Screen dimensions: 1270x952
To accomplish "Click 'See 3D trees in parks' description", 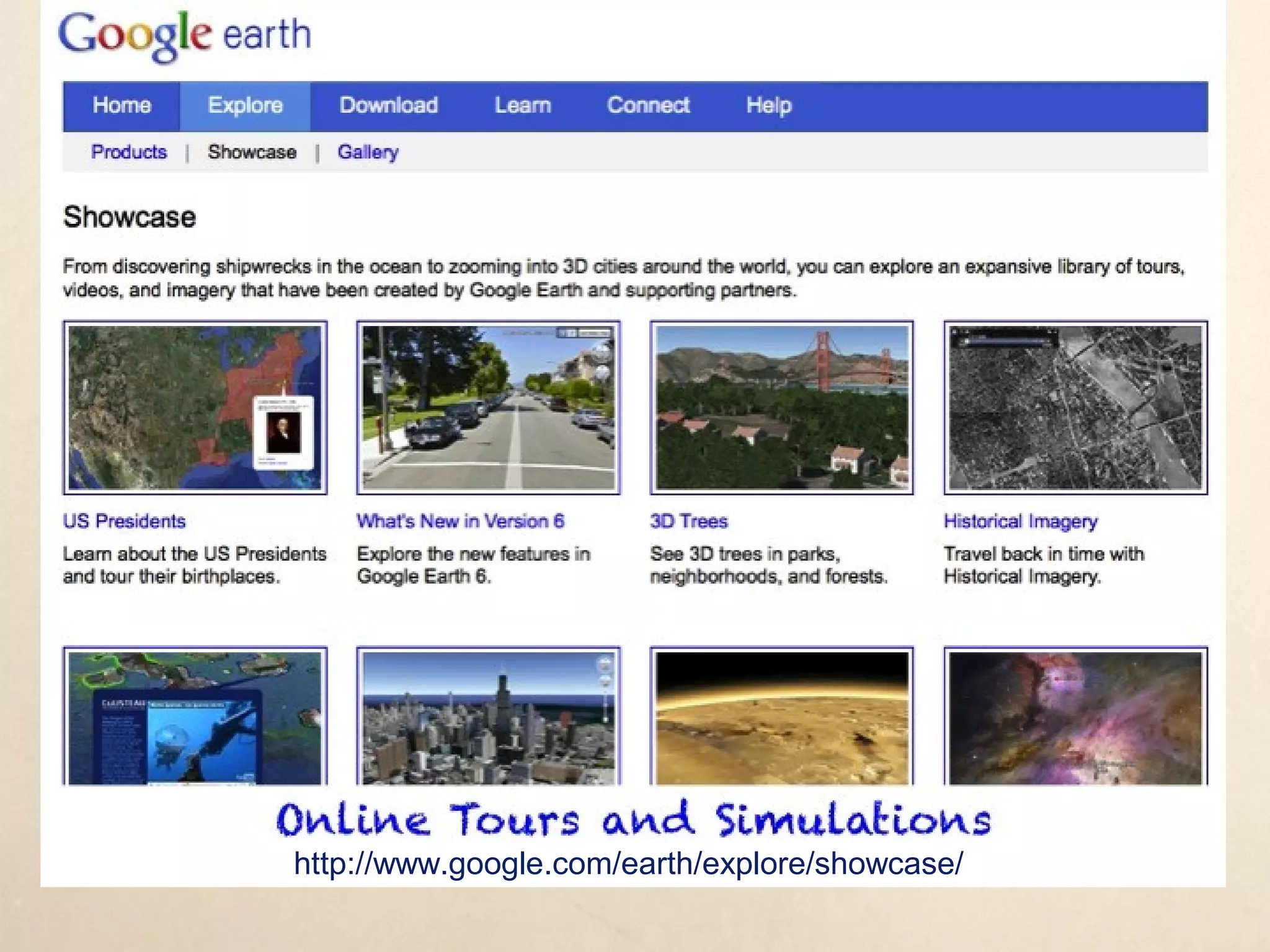I will click(769, 565).
